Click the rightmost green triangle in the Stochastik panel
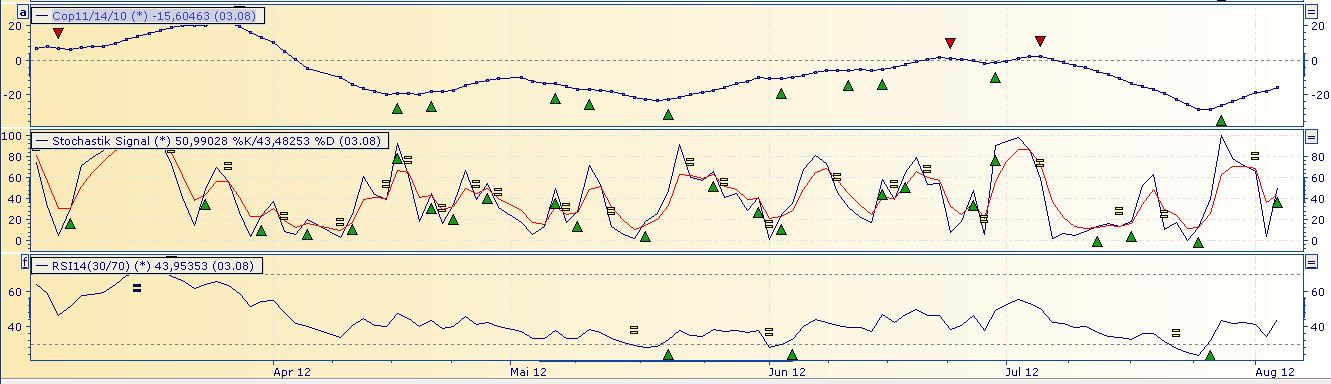The width and height of the screenshot is (1331, 384). tap(1277, 202)
